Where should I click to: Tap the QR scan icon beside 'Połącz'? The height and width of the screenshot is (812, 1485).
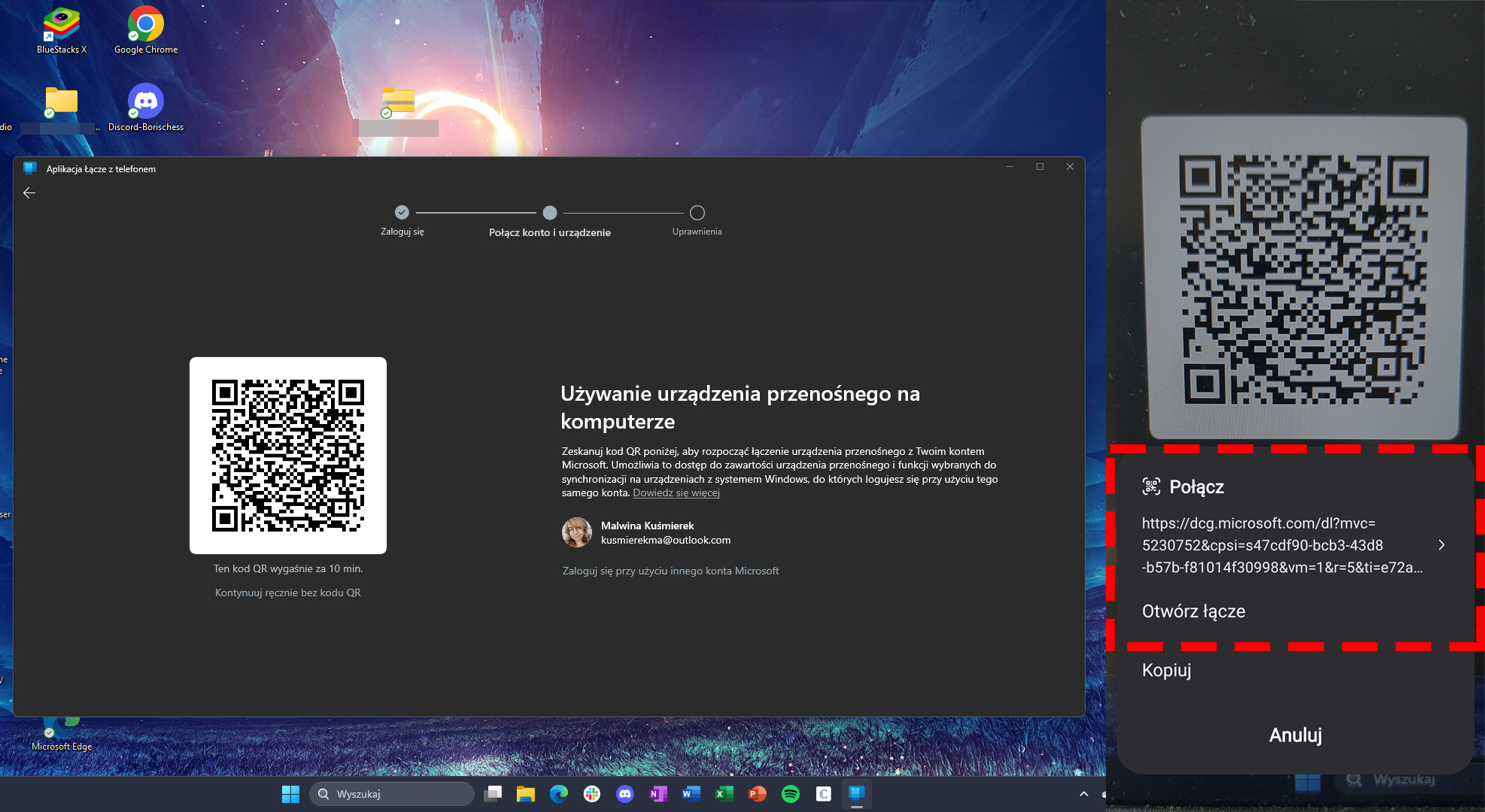pos(1151,486)
